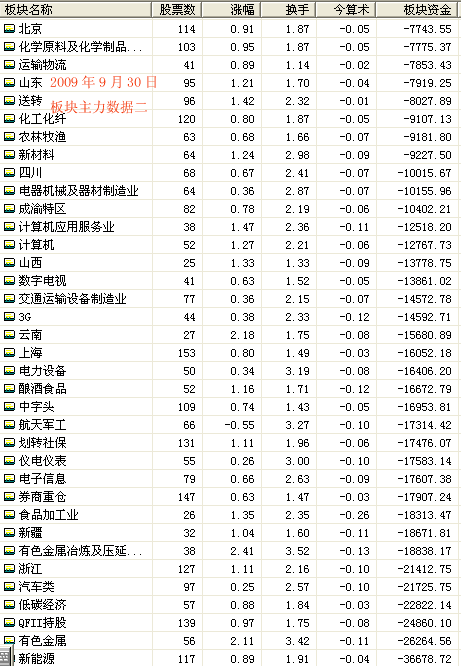Click the icon beside 酿酒食品 row
This screenshot has height=666, width=461.
click(9, 389)
